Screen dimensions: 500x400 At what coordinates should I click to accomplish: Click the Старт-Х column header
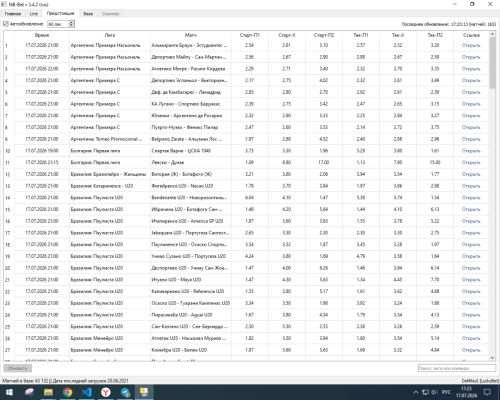pos(287,35)
